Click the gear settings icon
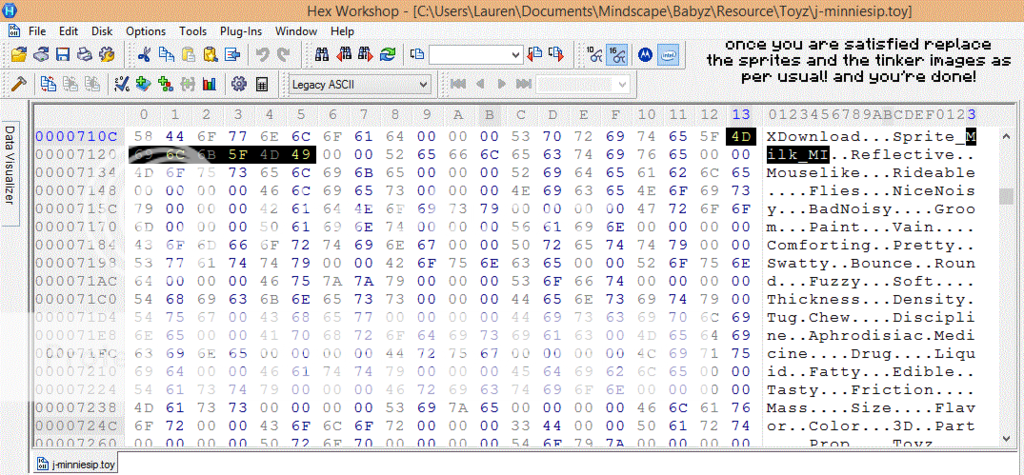Image resolution: width=1024 pixels, height=475 pixels. point(239,84)
